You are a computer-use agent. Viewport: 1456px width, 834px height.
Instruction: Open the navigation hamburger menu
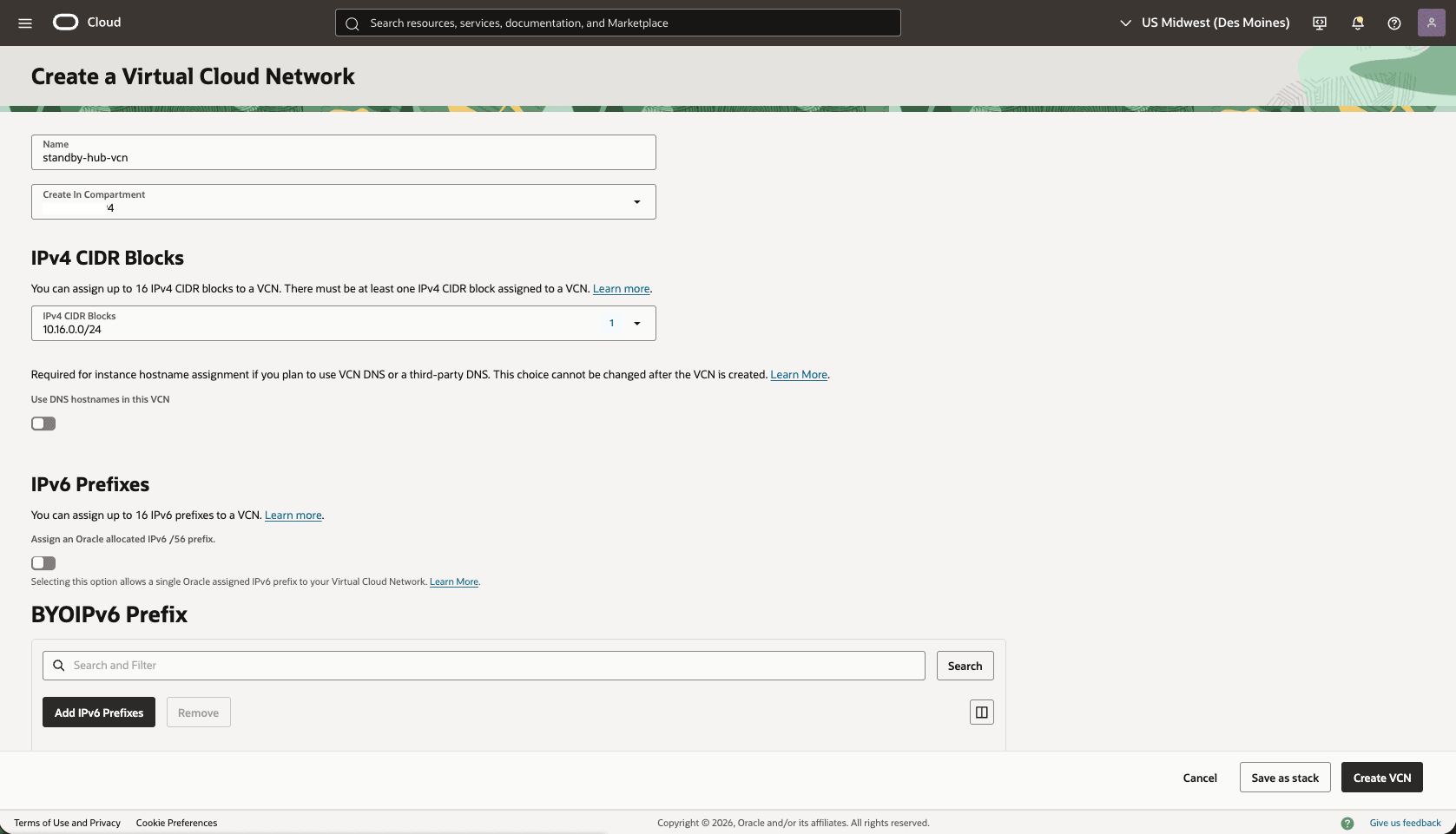(24, 23)
